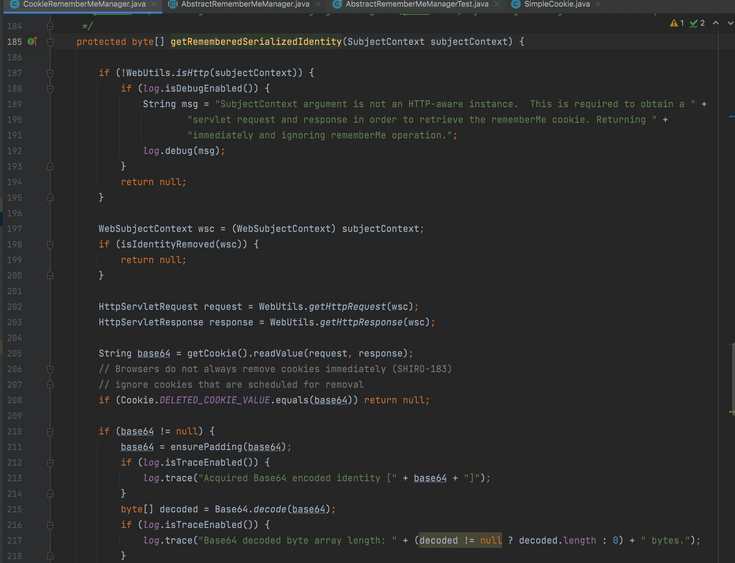Close the AbstractRememberMeManagerTest.java tab

(x=496, y=4)
